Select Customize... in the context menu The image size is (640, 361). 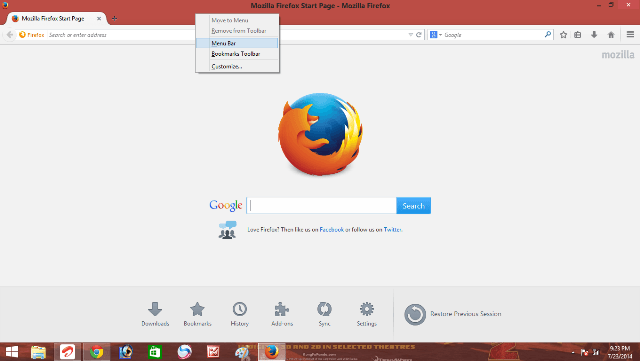pyautogui.click(x=237, y=66)
